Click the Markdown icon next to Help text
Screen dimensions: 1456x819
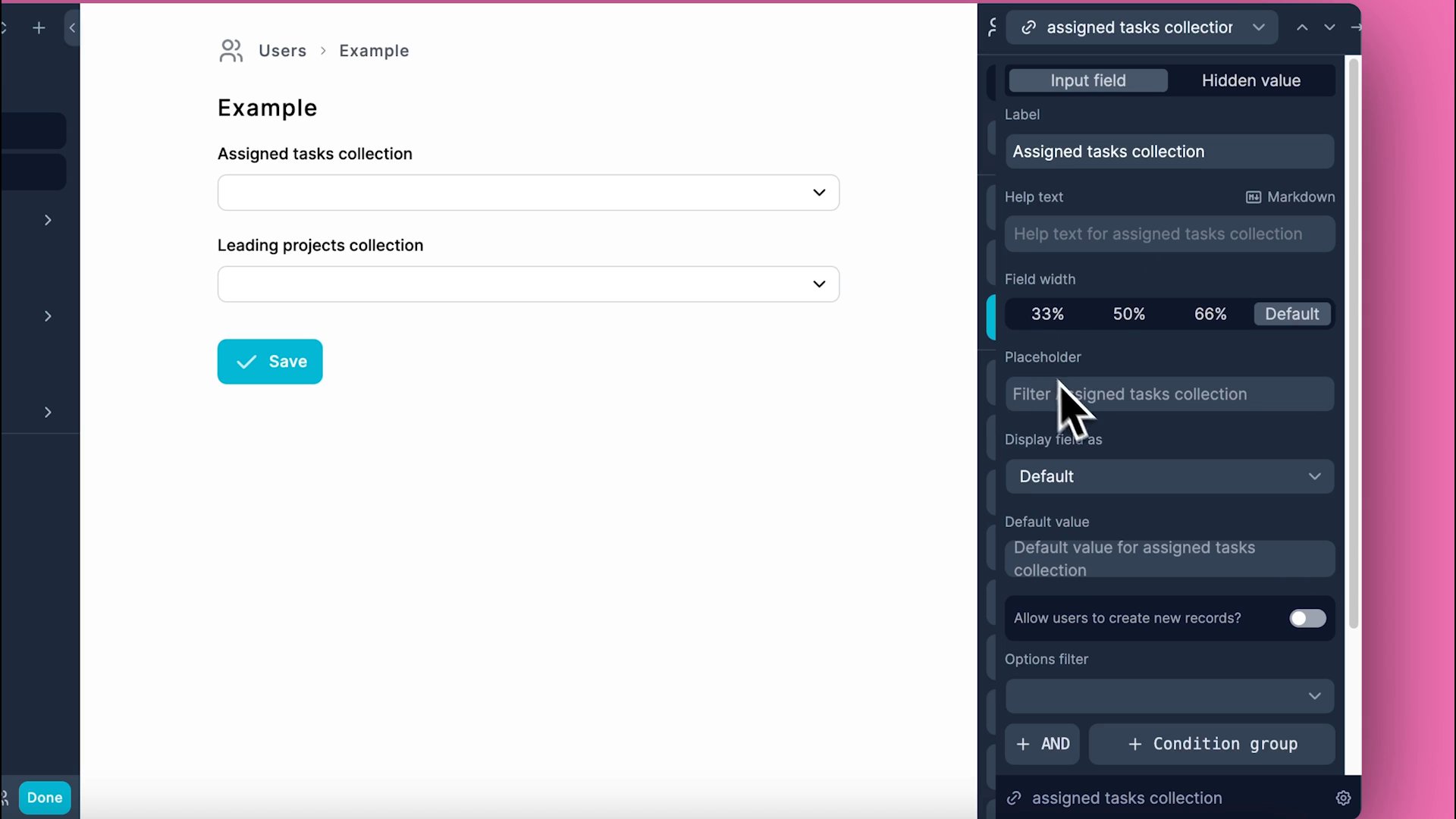pos(1253,197)
